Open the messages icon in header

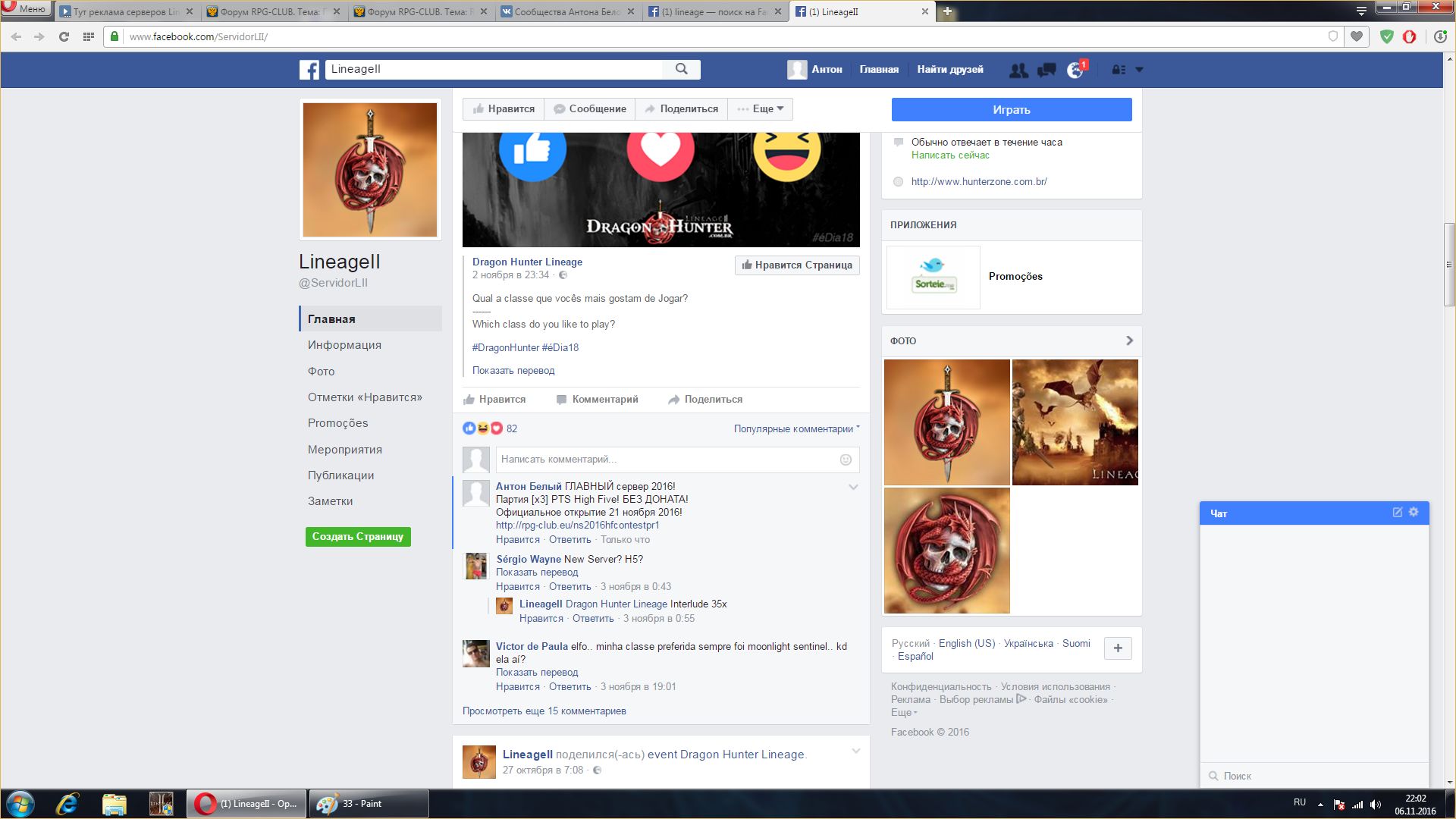tap(1046, 70)
